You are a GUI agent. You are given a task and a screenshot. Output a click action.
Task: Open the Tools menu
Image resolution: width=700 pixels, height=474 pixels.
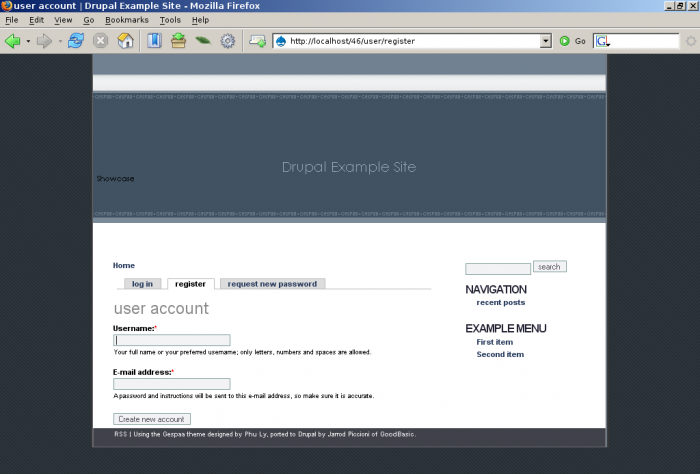[170, 20]
